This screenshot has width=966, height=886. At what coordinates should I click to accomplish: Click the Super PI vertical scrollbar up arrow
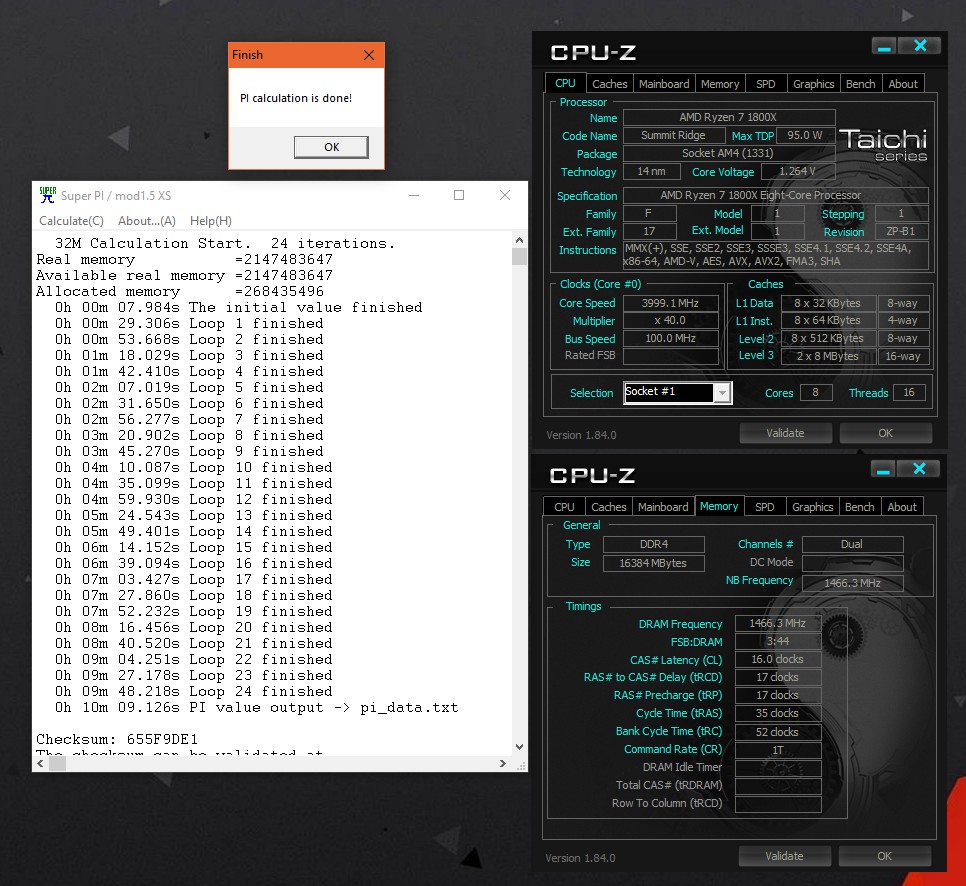click(x=519, y=240)
